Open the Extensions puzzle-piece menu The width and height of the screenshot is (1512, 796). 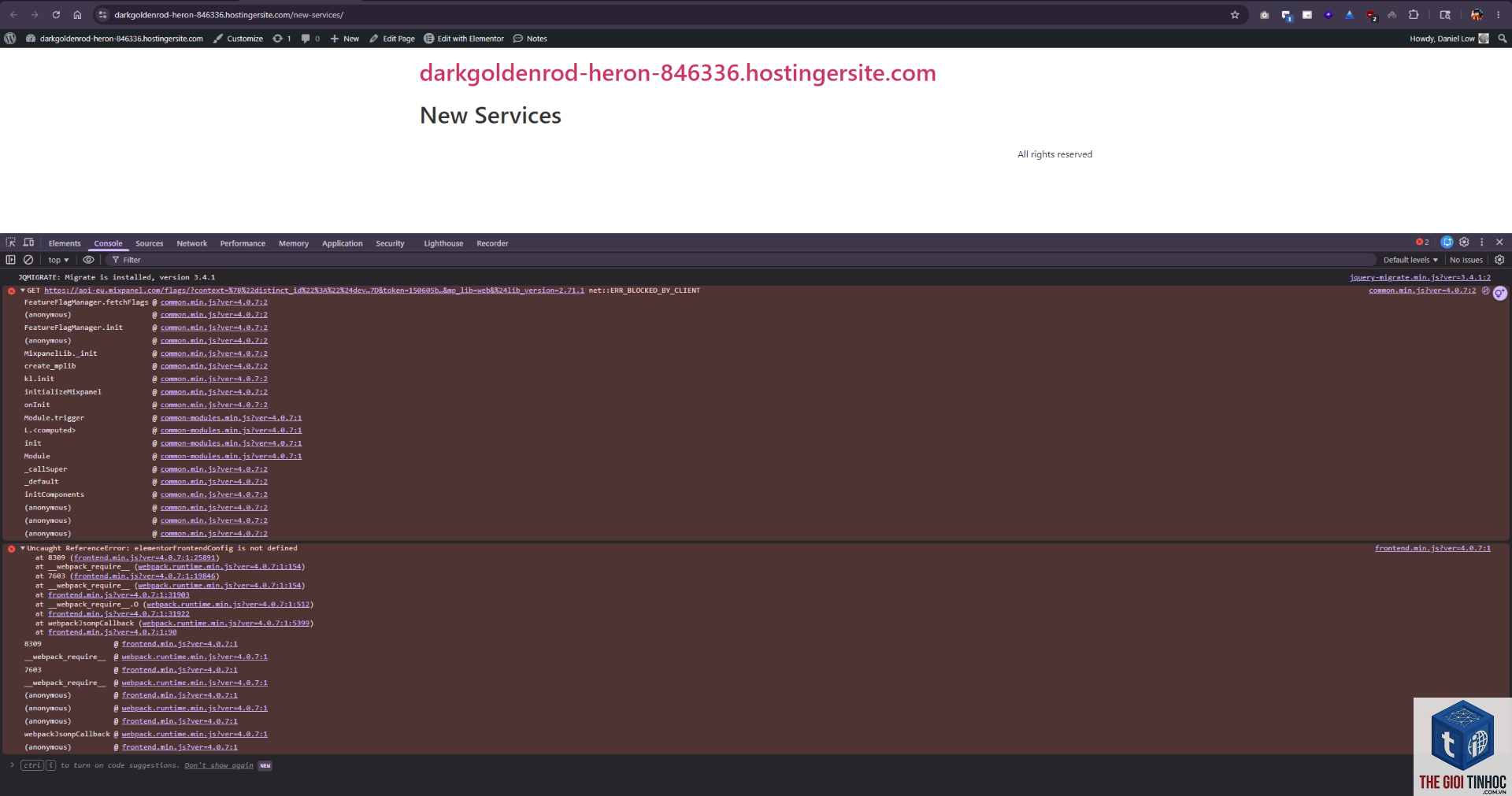1414,15
